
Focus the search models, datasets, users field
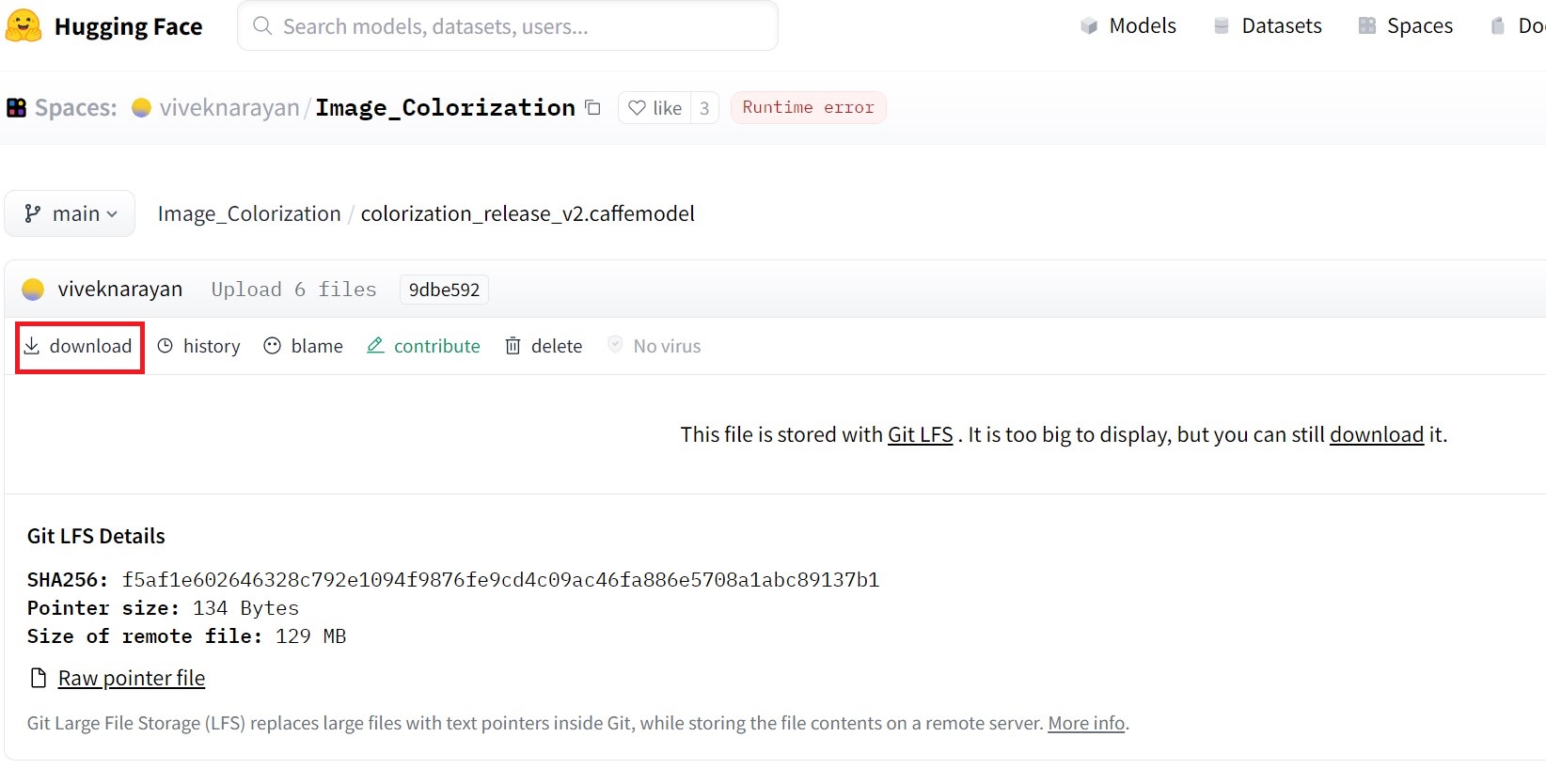tap(508, 26)
